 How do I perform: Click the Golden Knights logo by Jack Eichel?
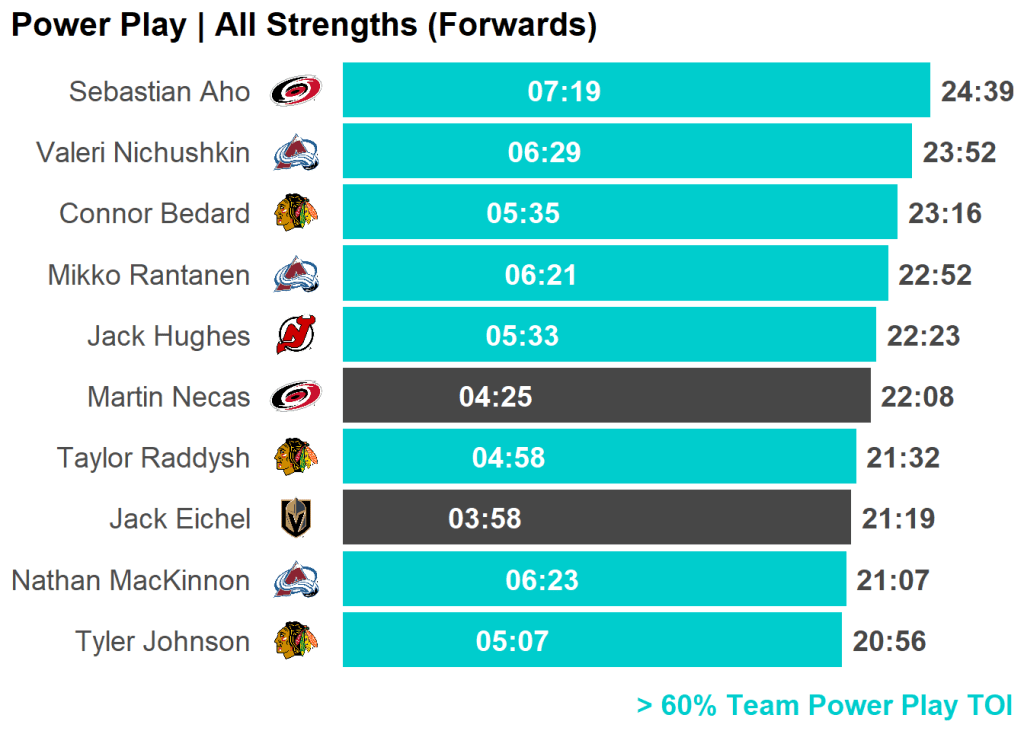click(296, 519)
